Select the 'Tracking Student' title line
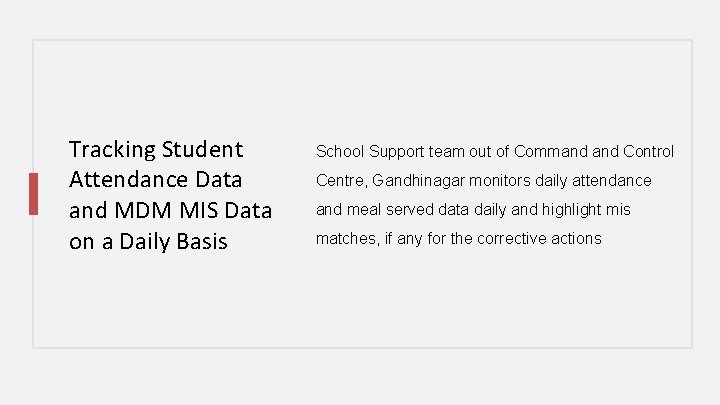 coord(156,150)
